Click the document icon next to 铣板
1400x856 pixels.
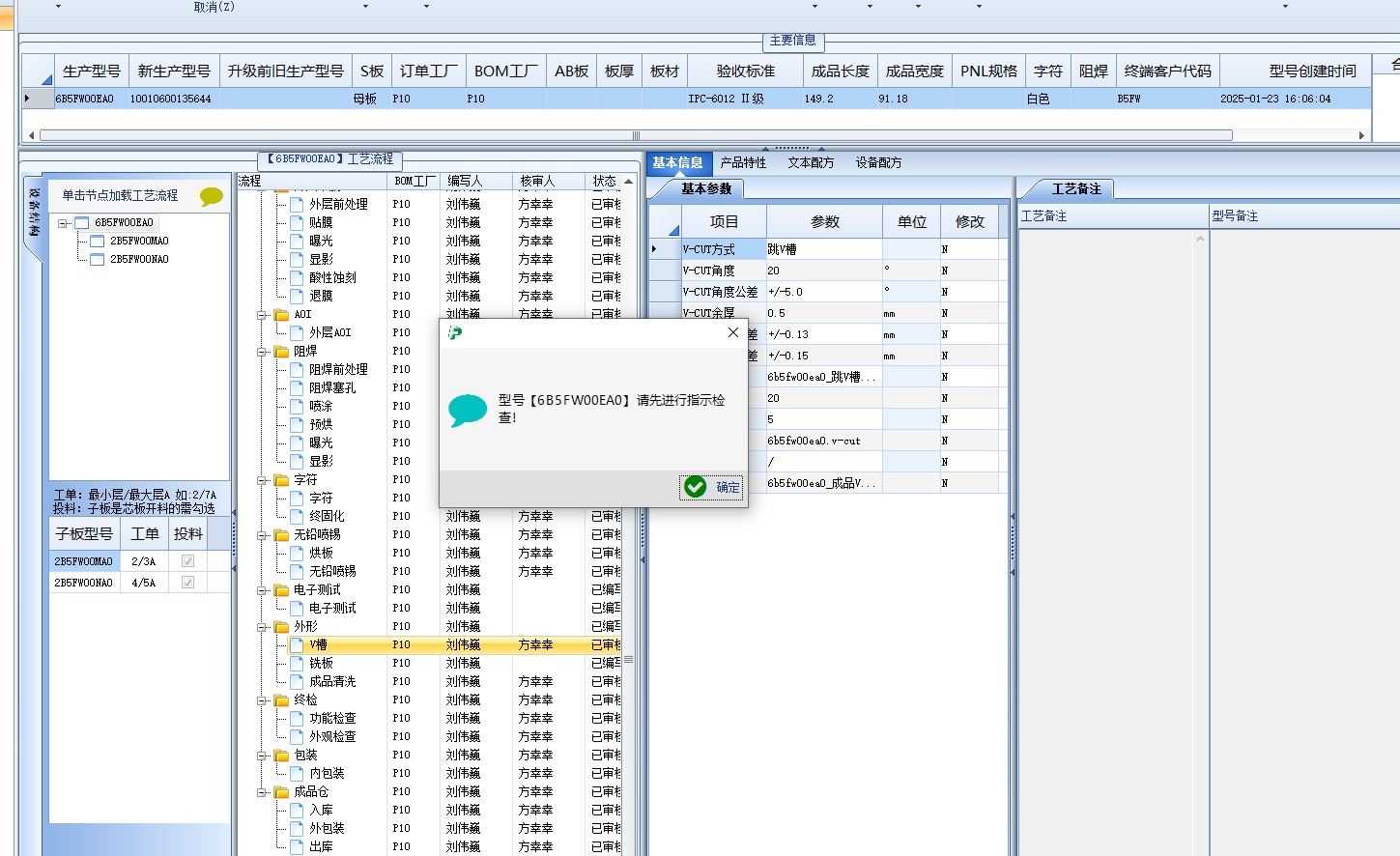click(x=298, y=663)
